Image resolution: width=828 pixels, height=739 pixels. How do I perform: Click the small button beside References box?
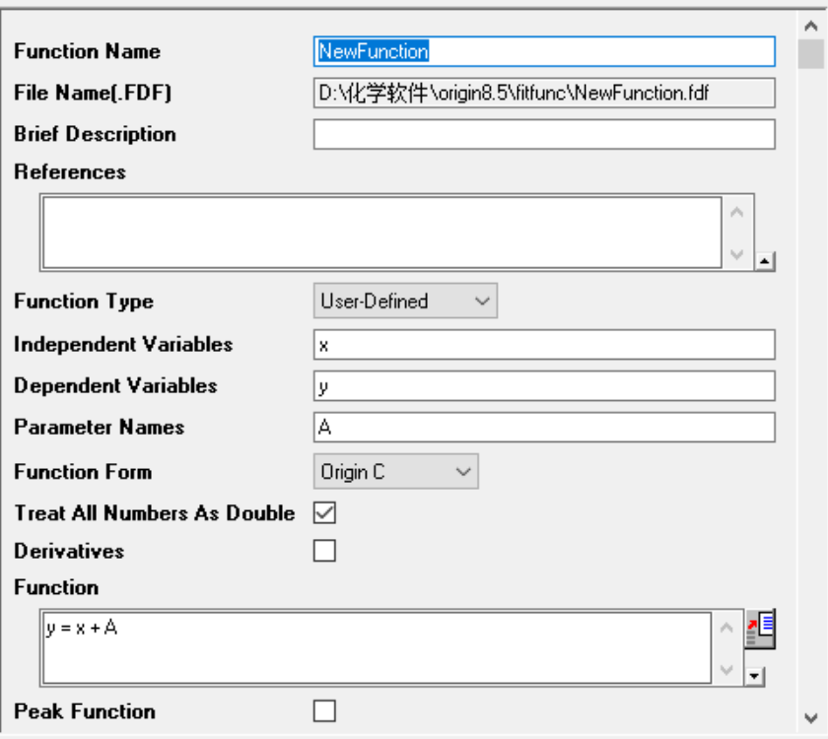point(765,262)
